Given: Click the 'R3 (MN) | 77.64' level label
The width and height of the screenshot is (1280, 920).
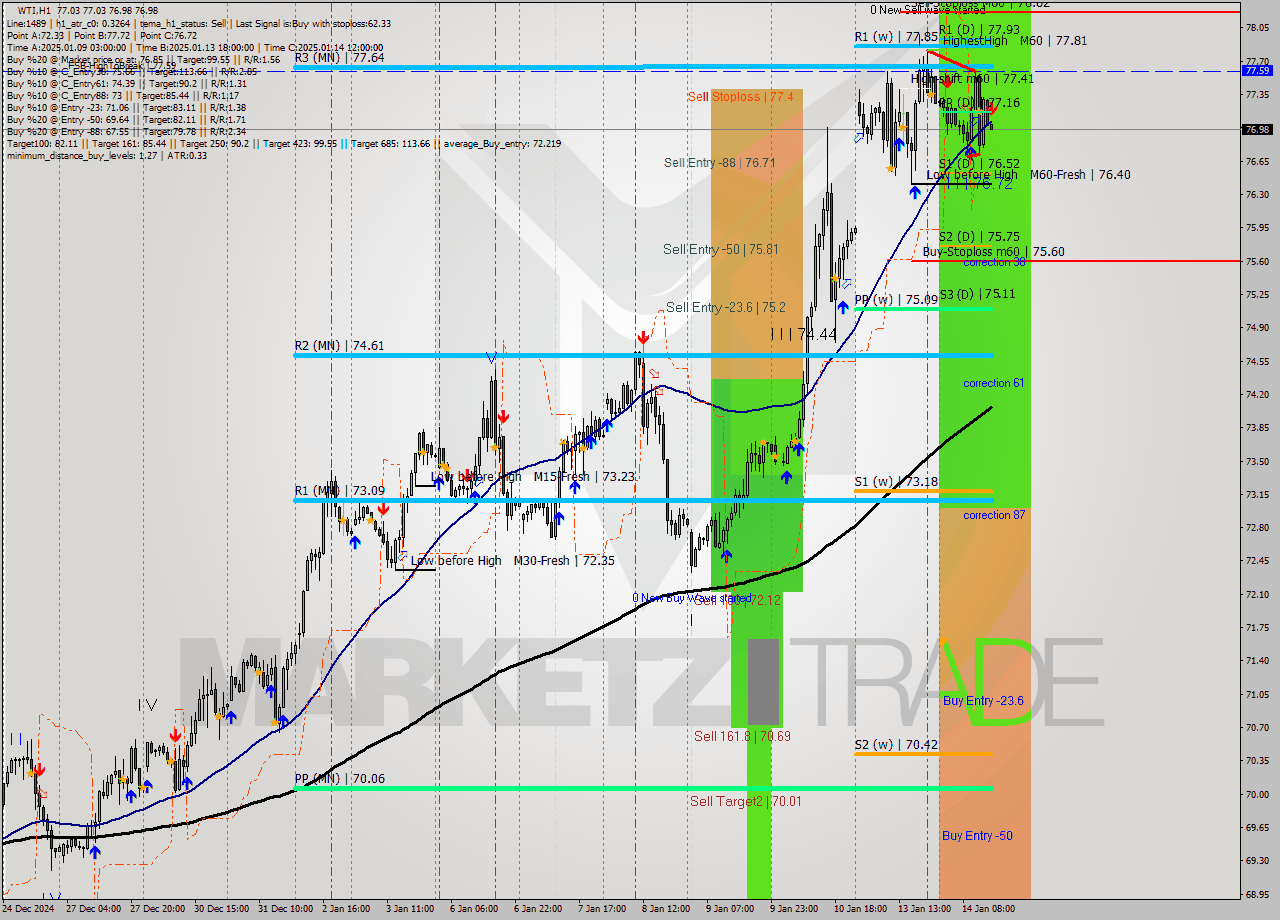Looking at the screenshot, I should [x=339, y=58].
